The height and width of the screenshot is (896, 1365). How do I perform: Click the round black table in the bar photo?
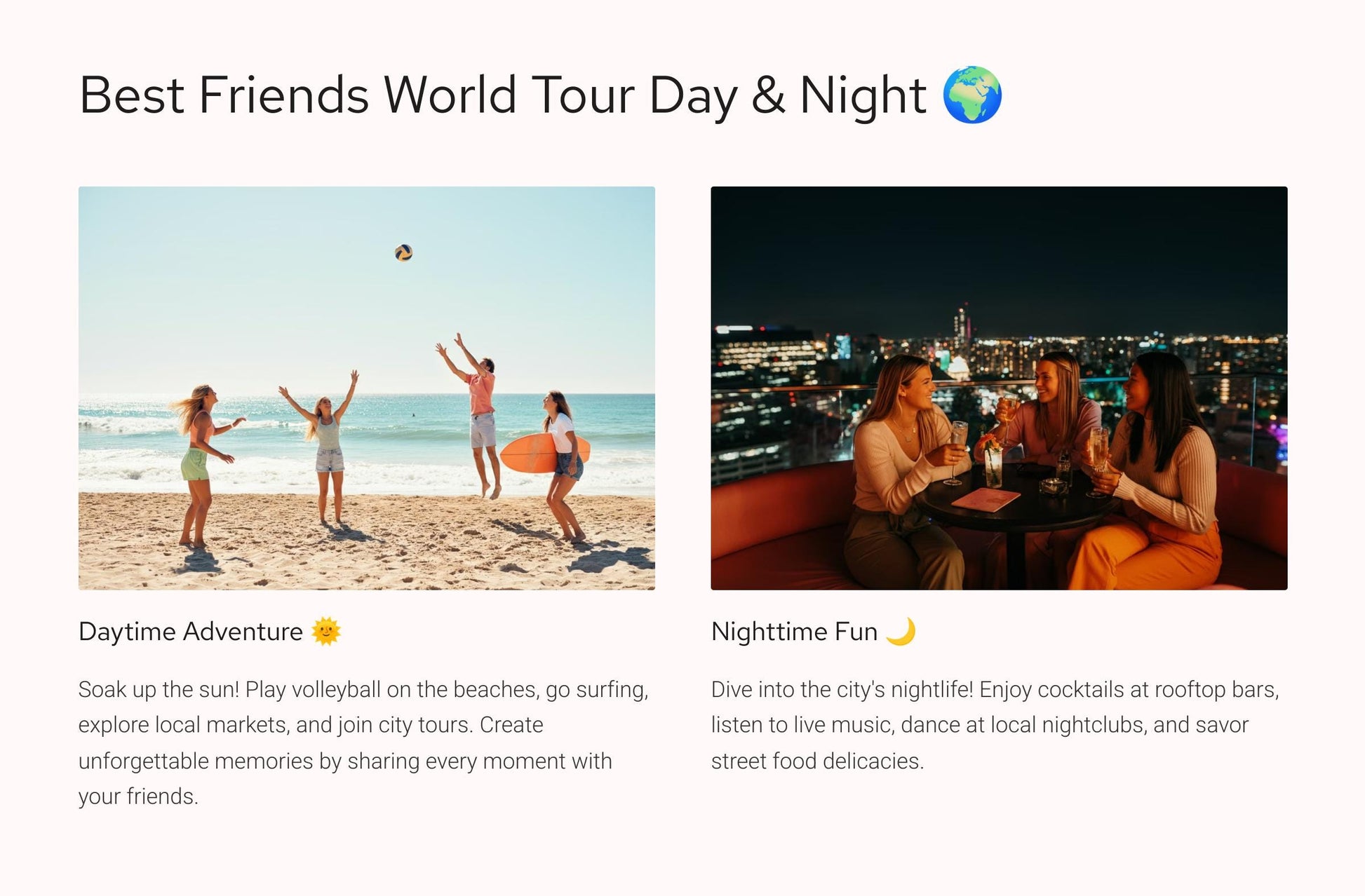[1010, 512]
